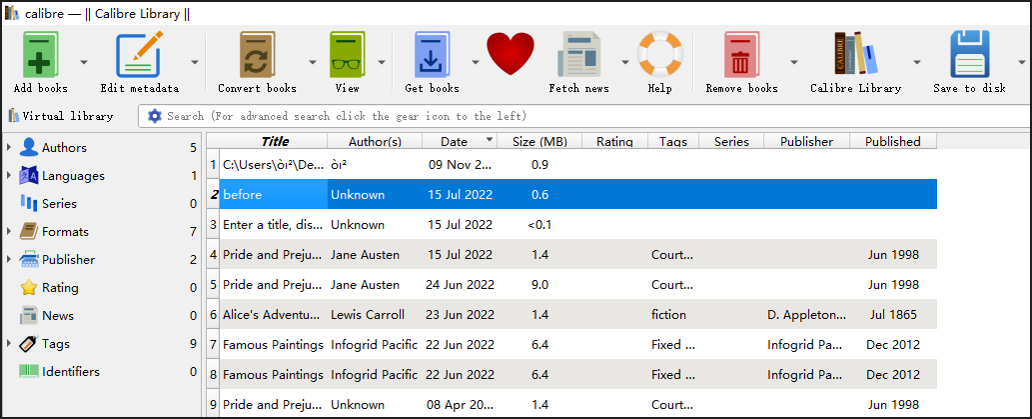Open the Virtual library button
Viewport: 1032px width, 419px height.
(61, 116)
